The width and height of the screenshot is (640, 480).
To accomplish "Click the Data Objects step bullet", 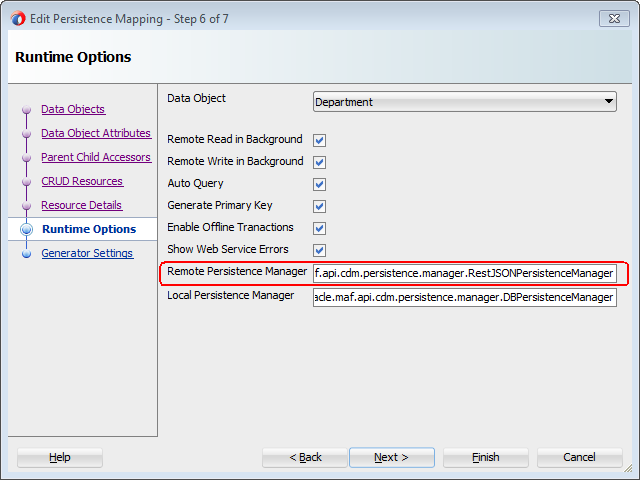I will (27, 109).
